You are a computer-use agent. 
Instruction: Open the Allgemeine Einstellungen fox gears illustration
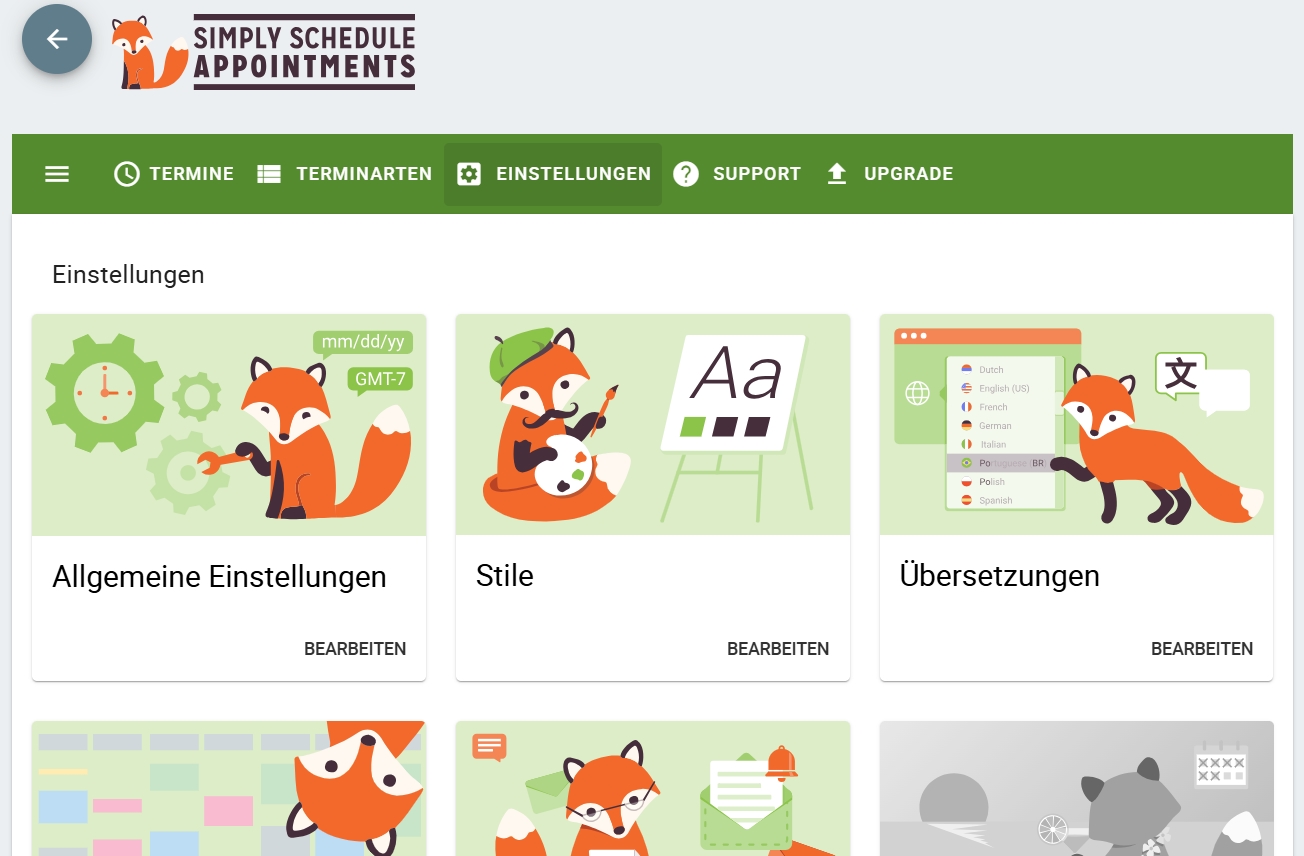229,425
